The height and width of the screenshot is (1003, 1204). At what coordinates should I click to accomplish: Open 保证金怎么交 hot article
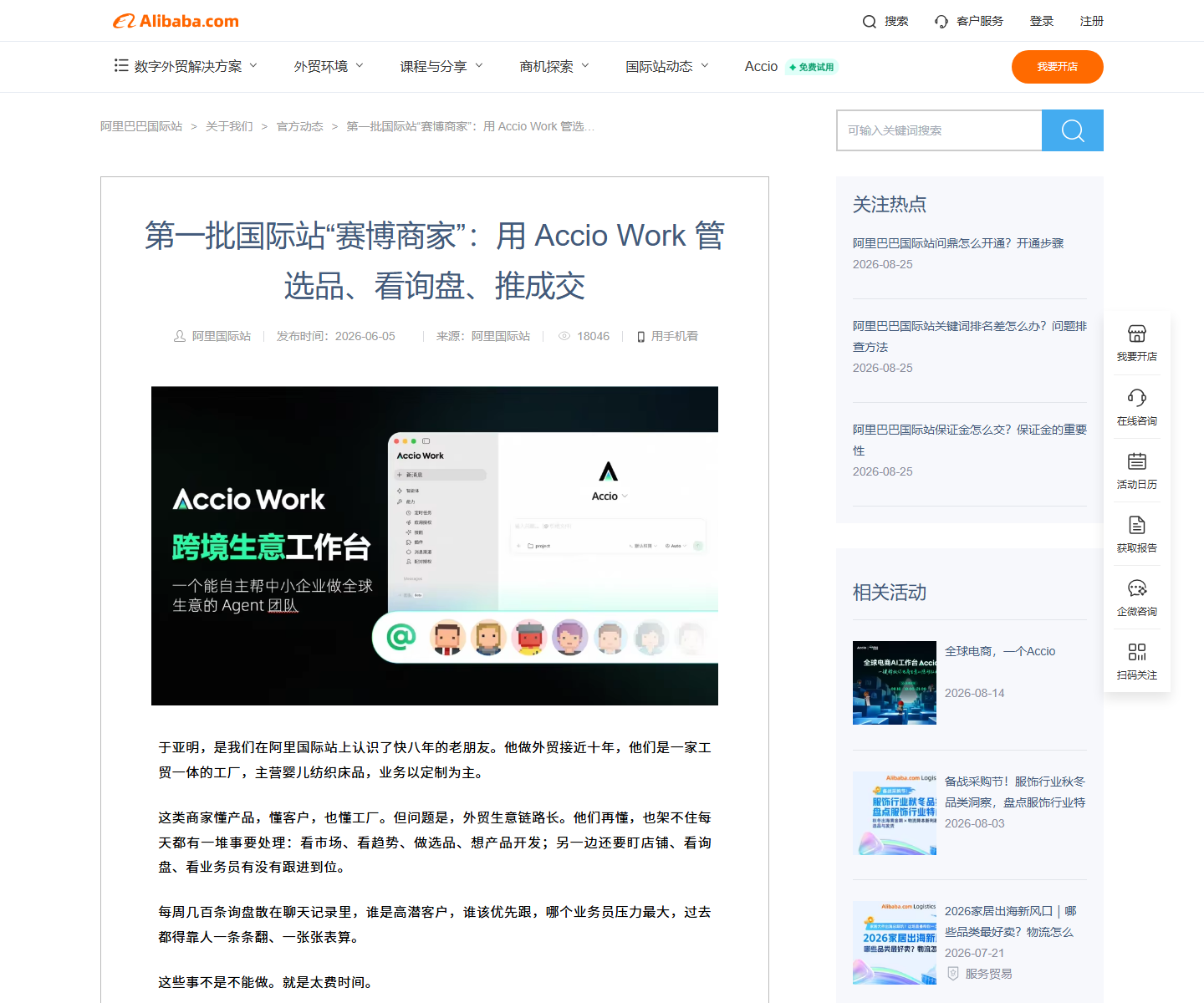point(970,440)
